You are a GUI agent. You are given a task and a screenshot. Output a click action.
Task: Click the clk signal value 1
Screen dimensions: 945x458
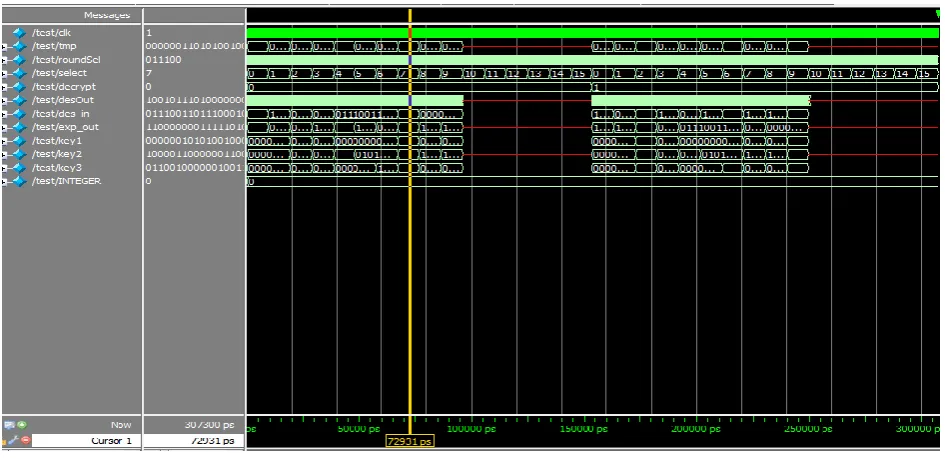tap(148, 33)
